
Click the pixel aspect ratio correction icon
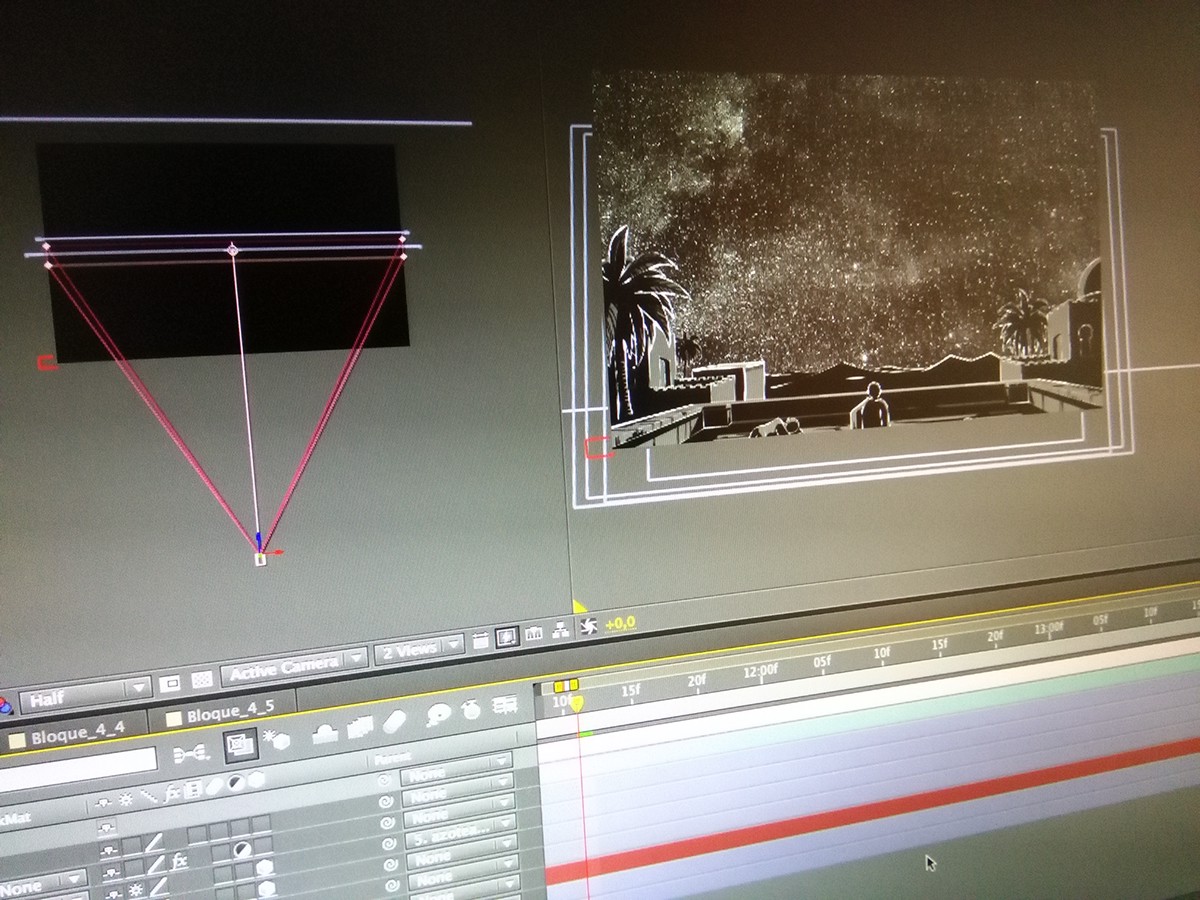pyautogui.click(x=480, y=640)
